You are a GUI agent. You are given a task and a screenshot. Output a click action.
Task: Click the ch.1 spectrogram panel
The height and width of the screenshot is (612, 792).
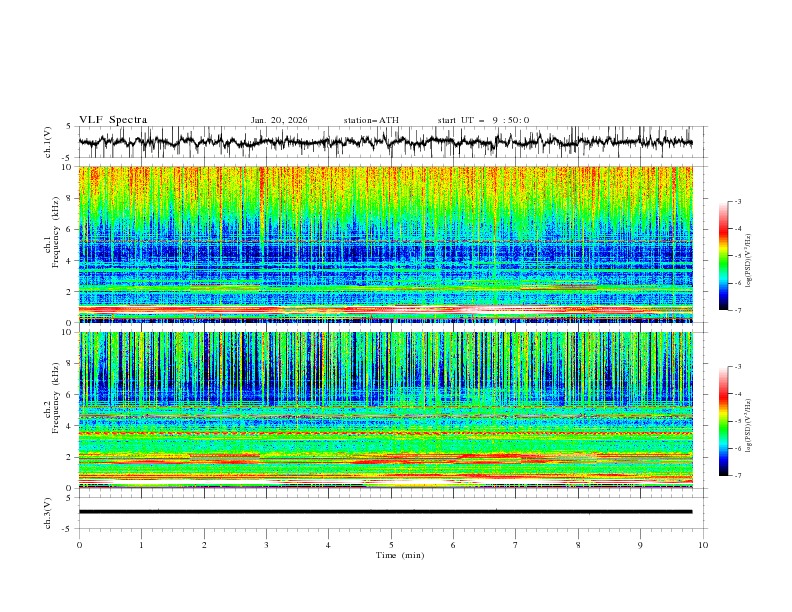click(385, 244)
